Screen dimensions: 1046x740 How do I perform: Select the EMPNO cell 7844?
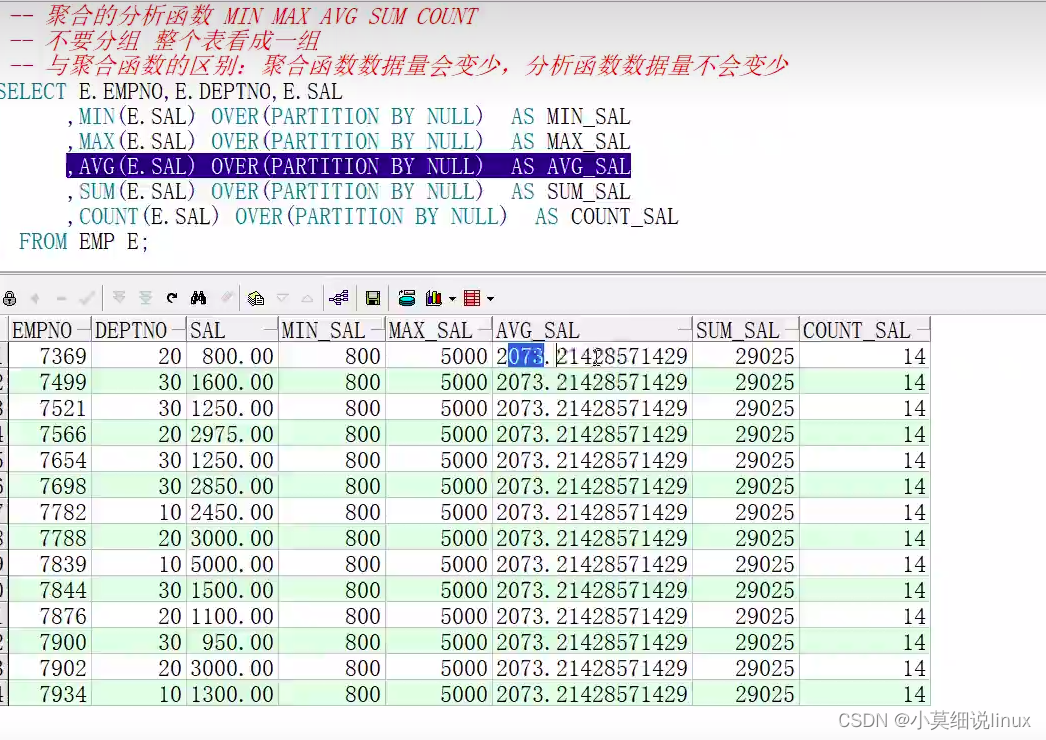point(50,591)
